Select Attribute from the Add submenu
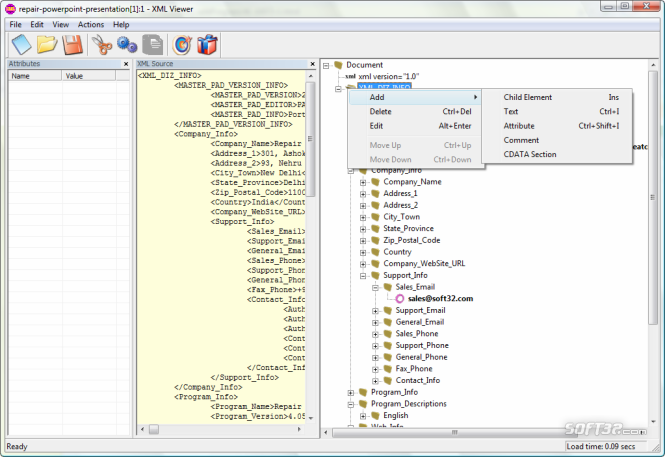 pos(556,126)
